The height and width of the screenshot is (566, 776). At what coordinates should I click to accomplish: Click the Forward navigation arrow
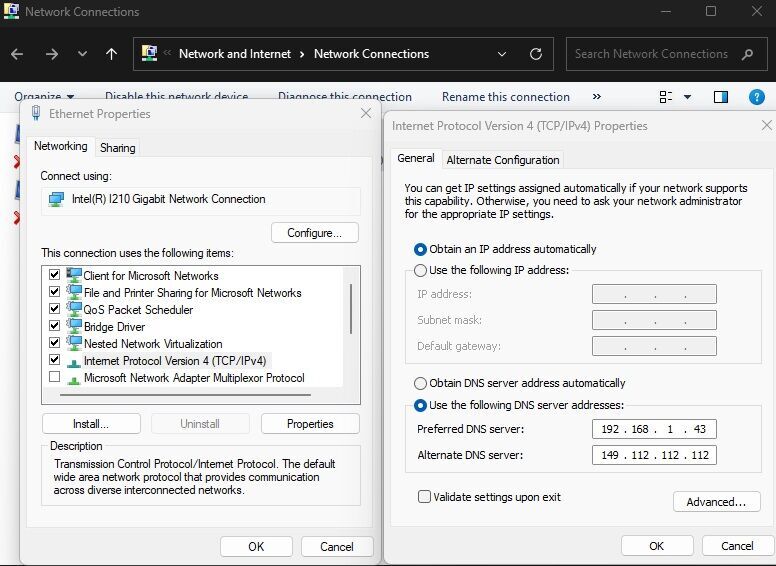51,54
